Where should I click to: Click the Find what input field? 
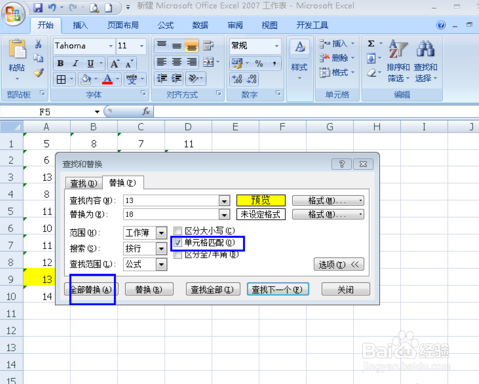pos(171,201)
